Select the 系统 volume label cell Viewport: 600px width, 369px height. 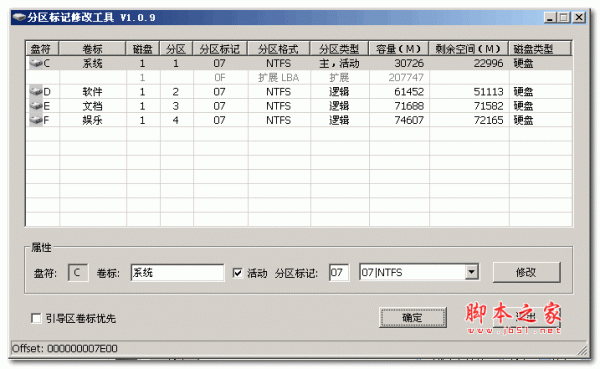(x=92, y=63)
